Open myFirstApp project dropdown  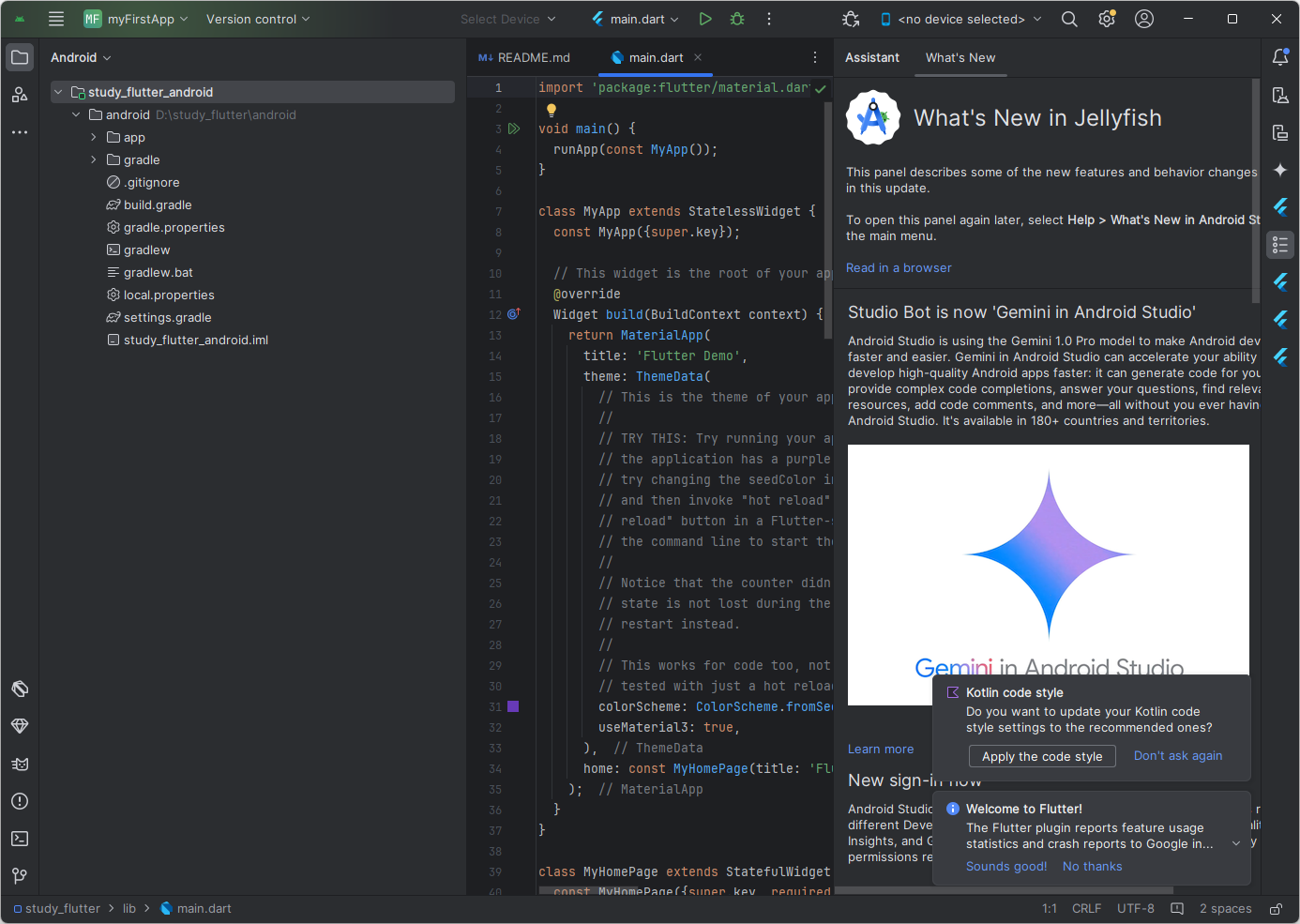(x=136, y=19)
